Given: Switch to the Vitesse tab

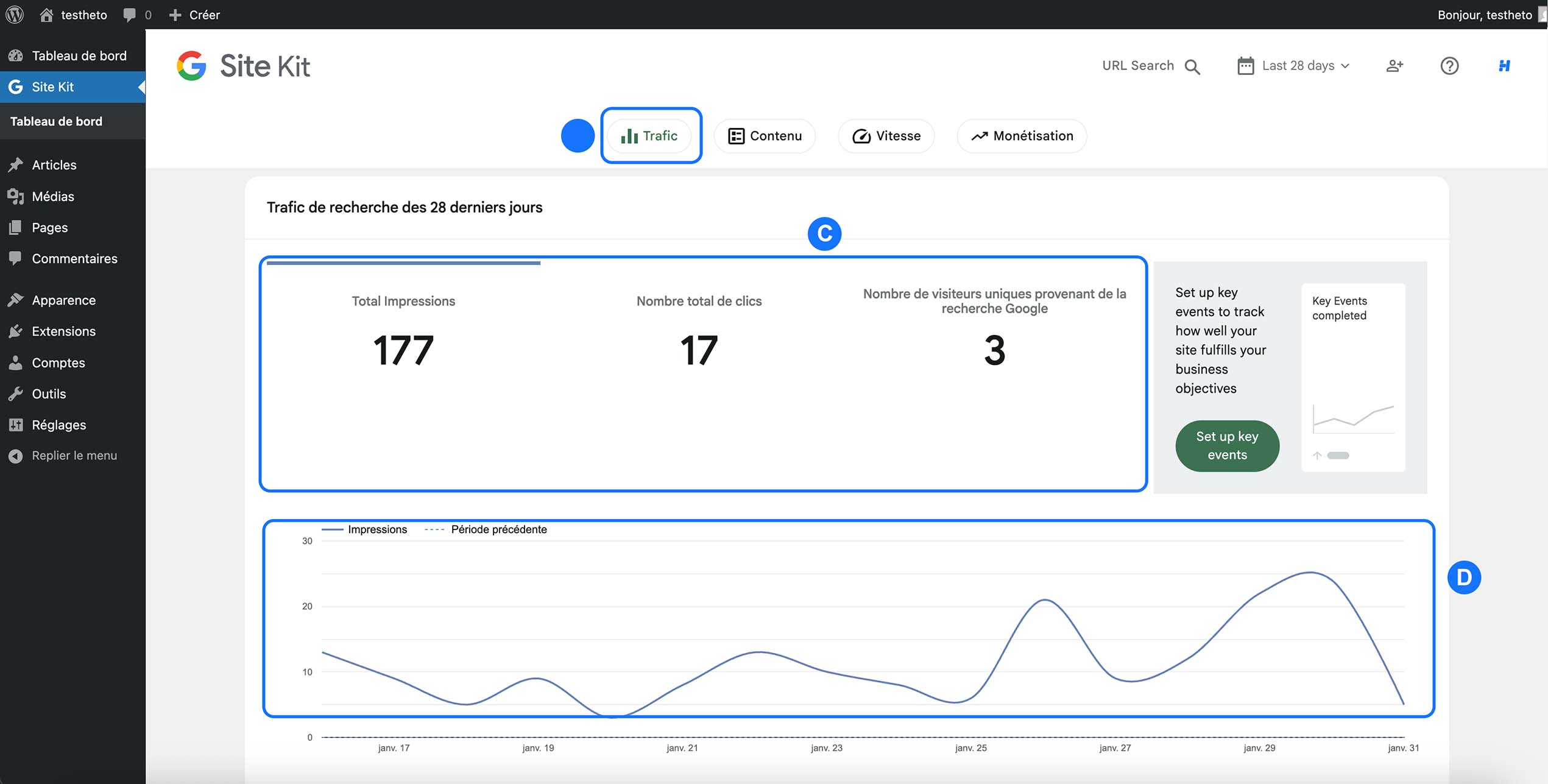Looking at the screenshot, I should pyautogui.click(x=886, y=136).
